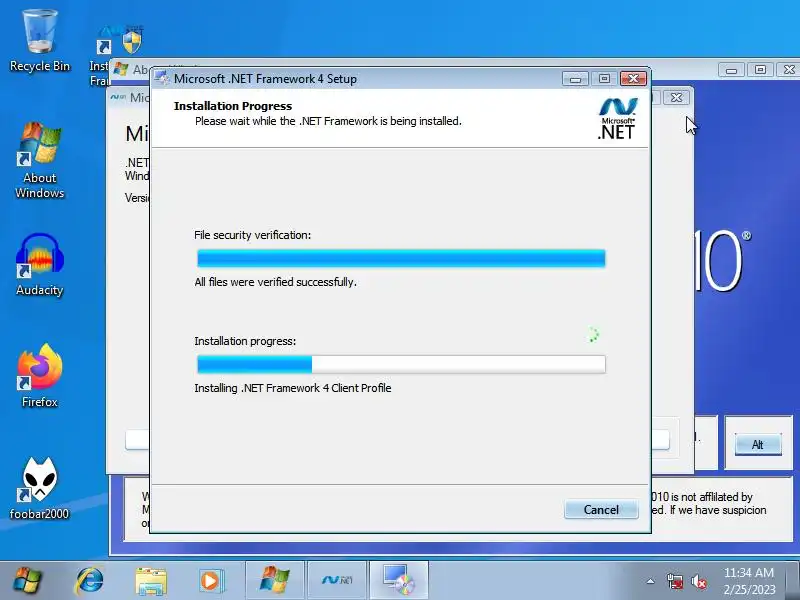Open Windows Media Player taskbar icon
The width and height of the screenshot is (800, 600).
(210, 581)
